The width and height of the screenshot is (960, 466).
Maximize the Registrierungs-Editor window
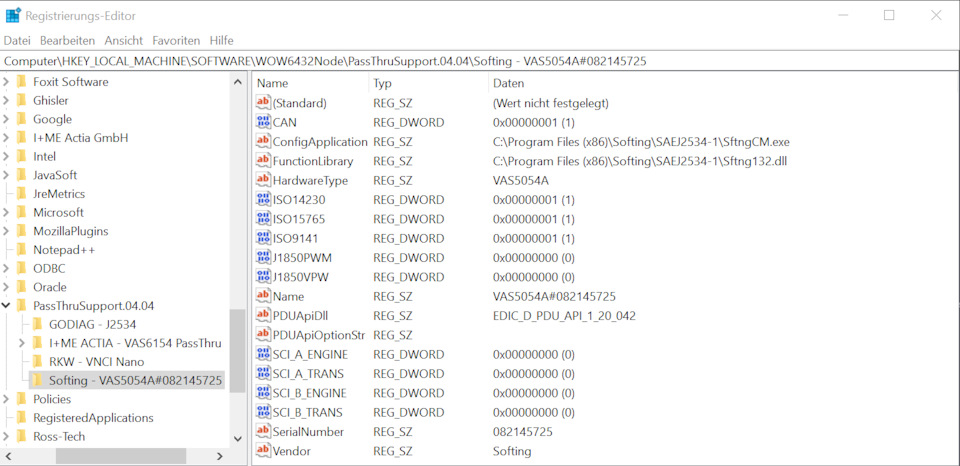(x=889, y=15)
